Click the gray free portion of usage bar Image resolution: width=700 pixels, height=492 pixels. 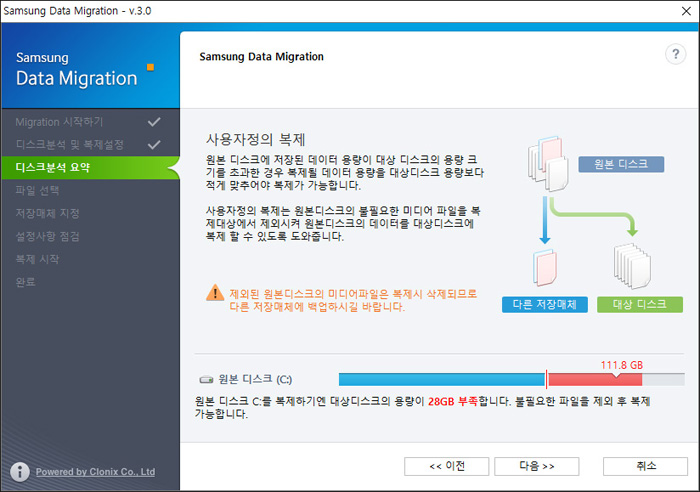(663, 379)
